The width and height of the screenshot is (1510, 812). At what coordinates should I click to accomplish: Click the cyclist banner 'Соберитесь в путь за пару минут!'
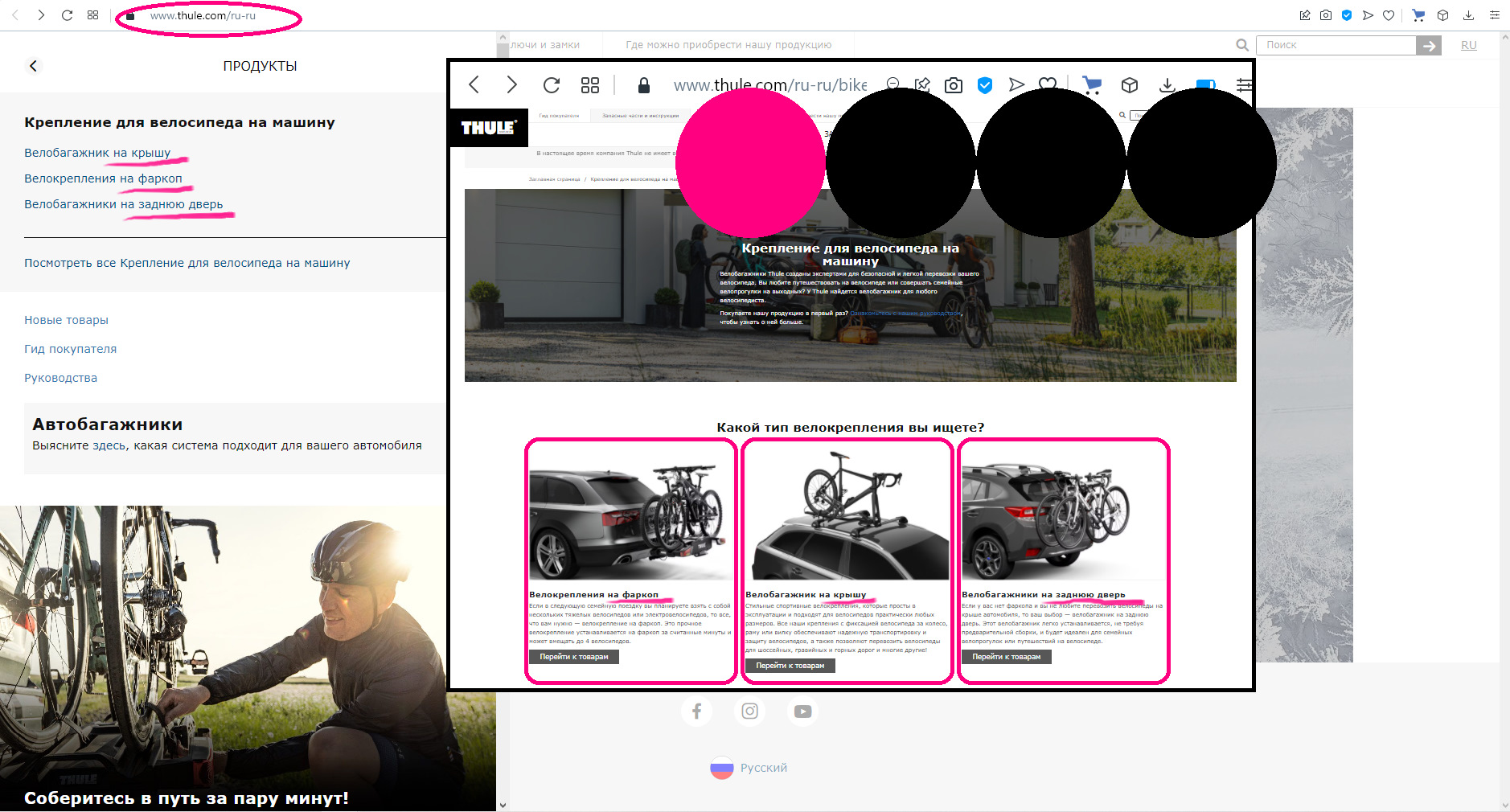(x=248, y=658)
